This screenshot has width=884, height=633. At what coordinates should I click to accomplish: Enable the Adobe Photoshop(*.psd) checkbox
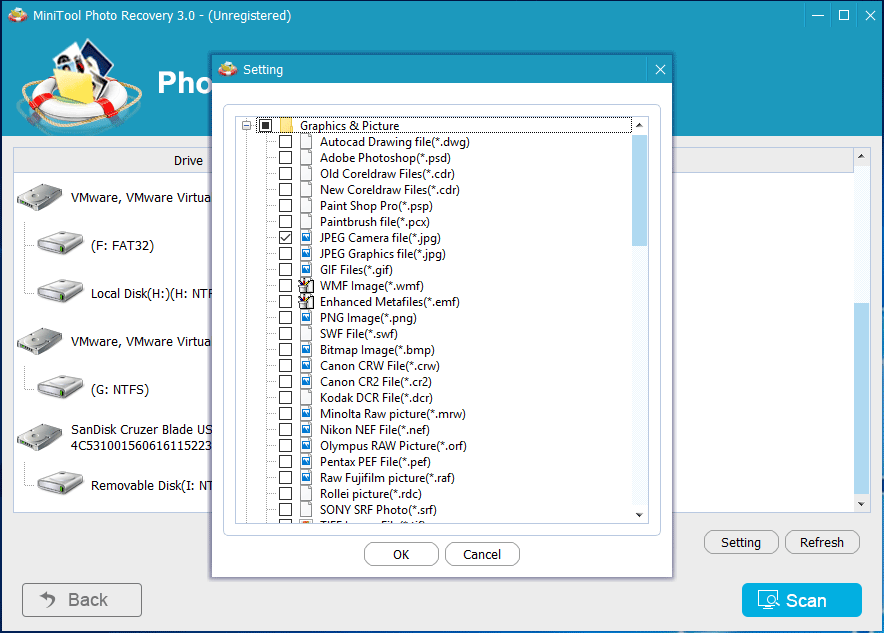(286, 157)
